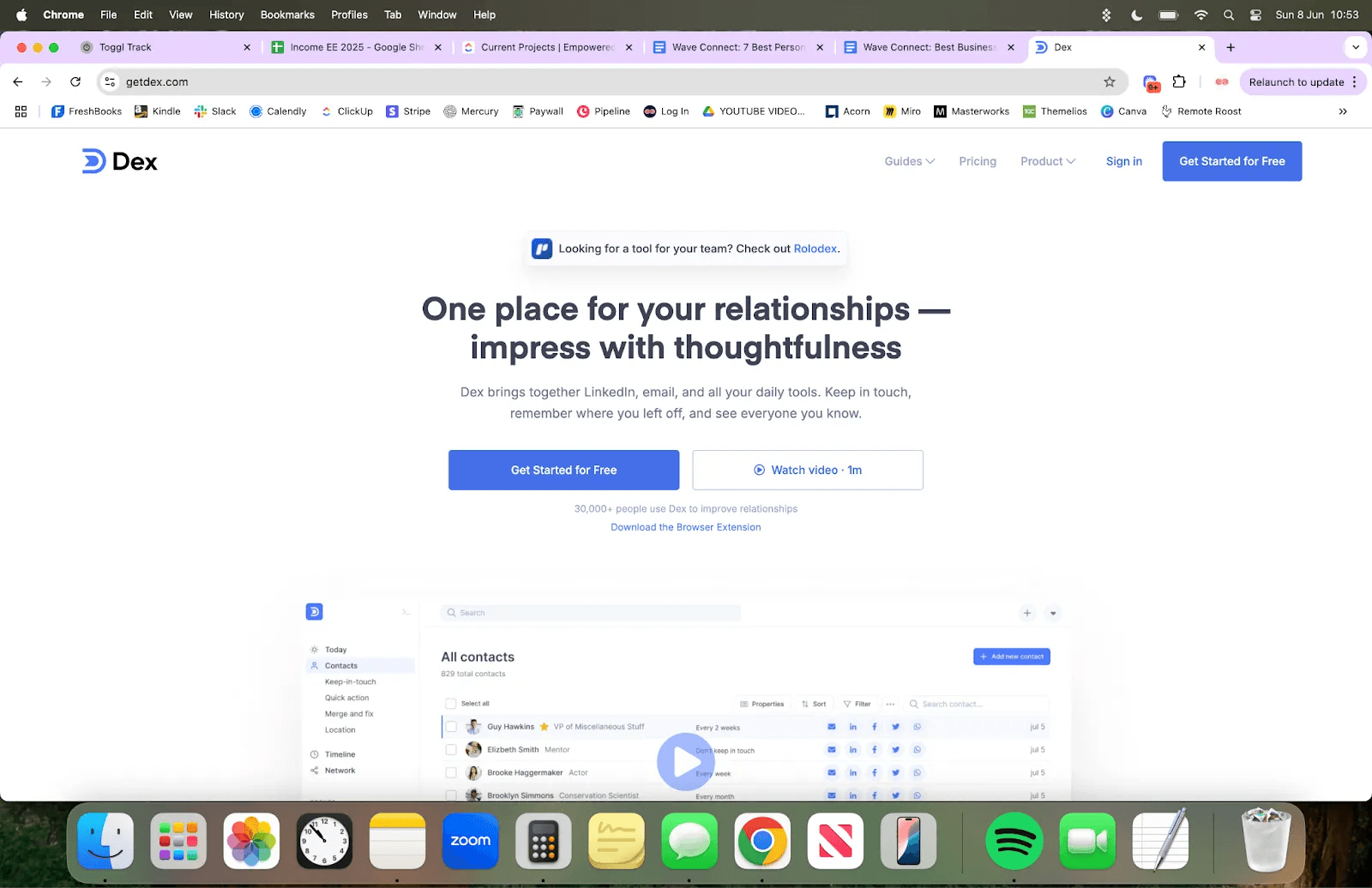Screen dimensions: 1372x888
Task: Expand the Guides dropdown menu
Action: [910, 161]
